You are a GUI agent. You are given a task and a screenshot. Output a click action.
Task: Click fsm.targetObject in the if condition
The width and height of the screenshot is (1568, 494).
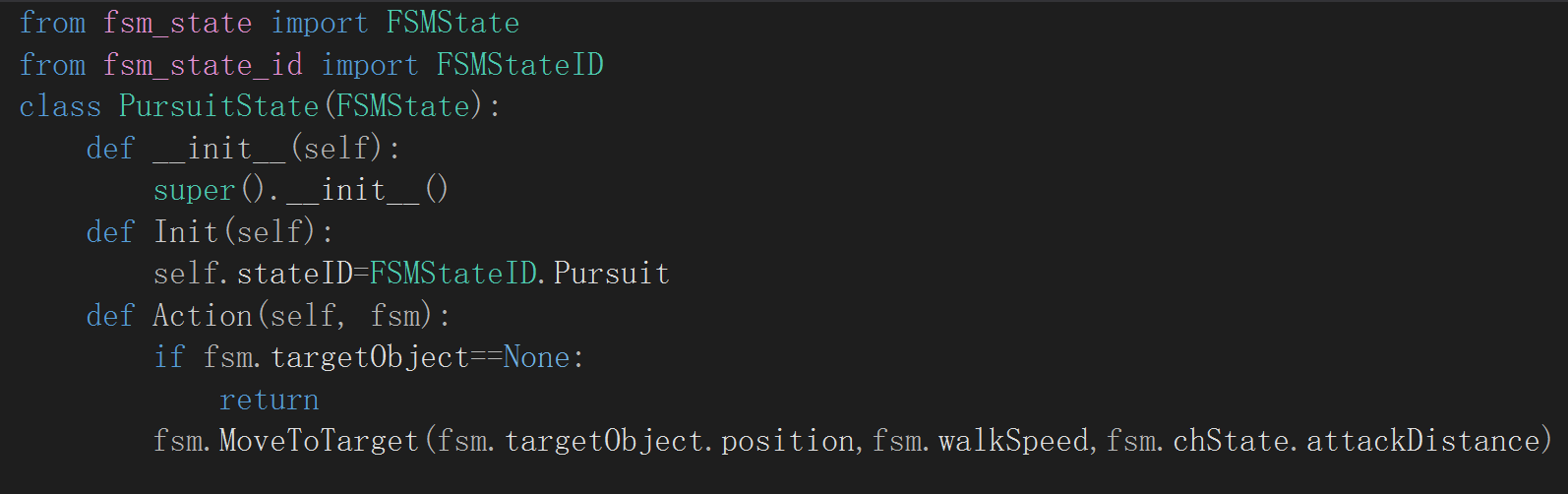pyautogui.click(x=336, y=357)
